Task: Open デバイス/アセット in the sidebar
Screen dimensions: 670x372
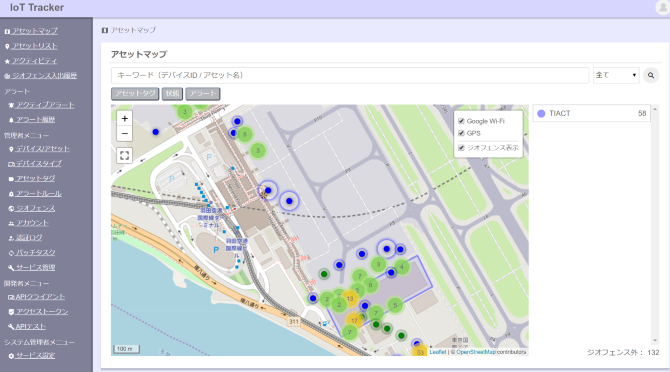Action: (42, 149)
